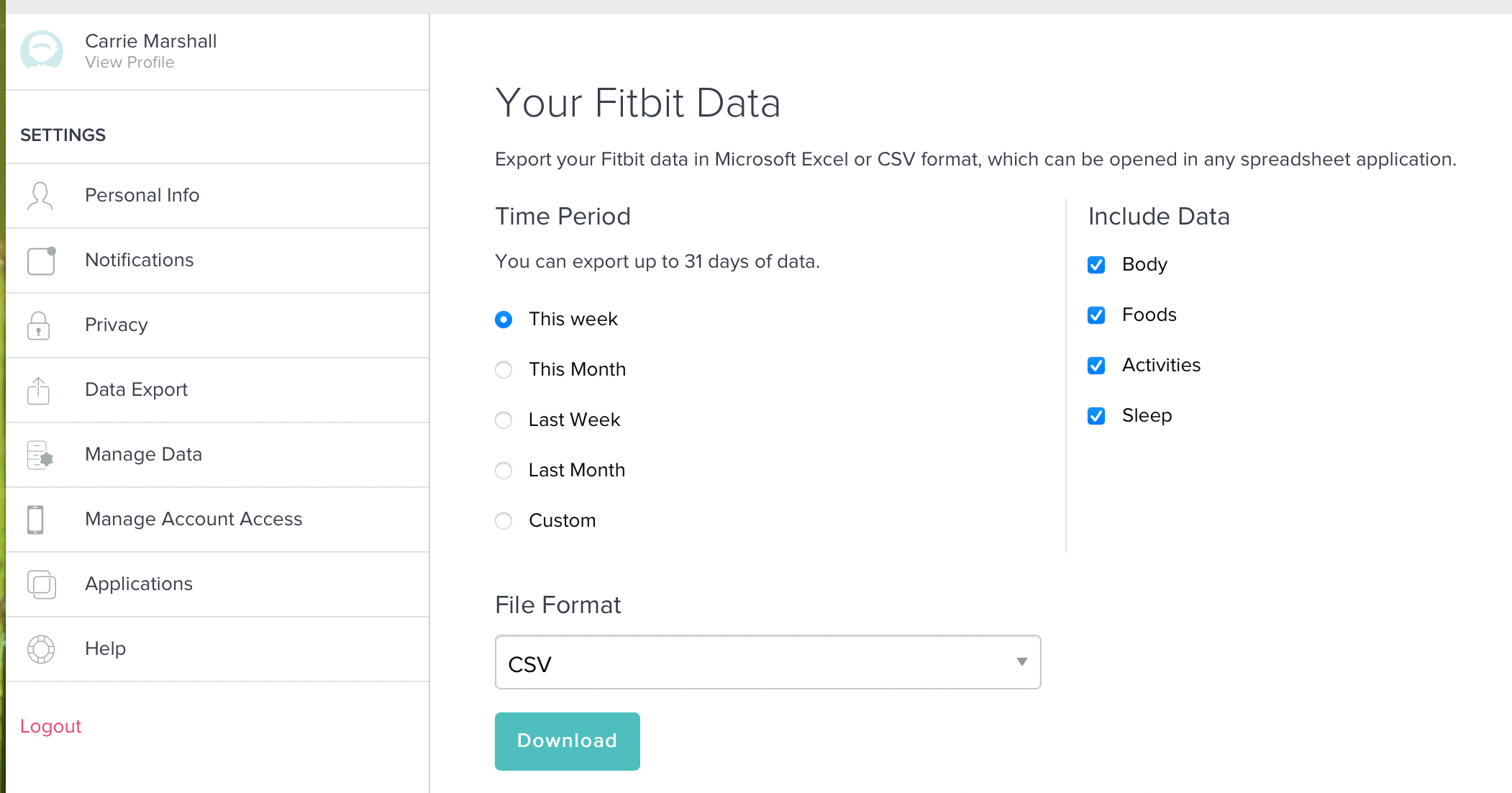The image size is (1512, 793).
Task: Click the Help circle icon
Action: (x=40, y=648)
